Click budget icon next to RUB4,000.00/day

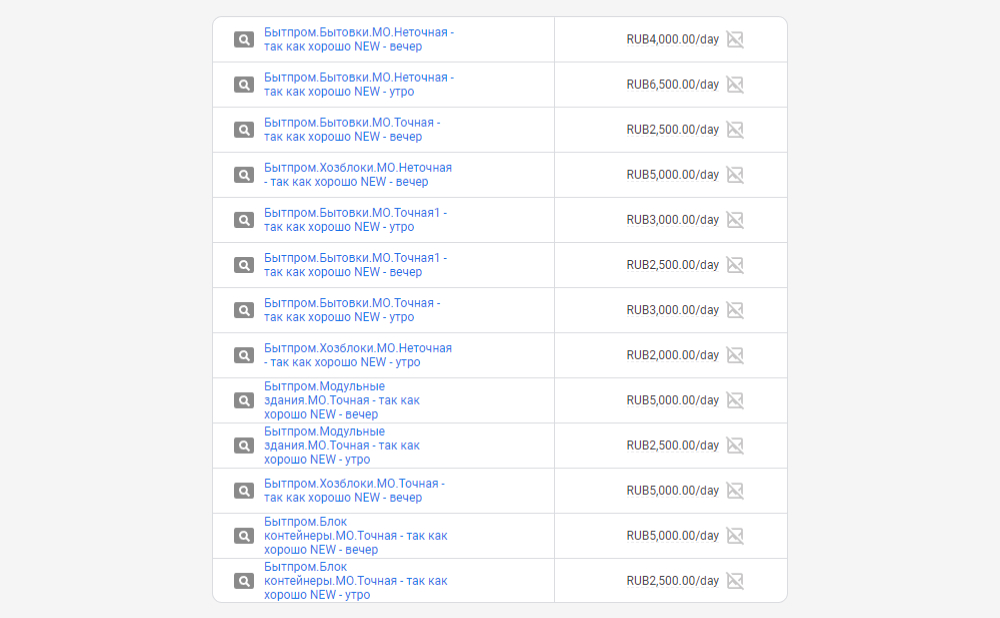(735, 40)
